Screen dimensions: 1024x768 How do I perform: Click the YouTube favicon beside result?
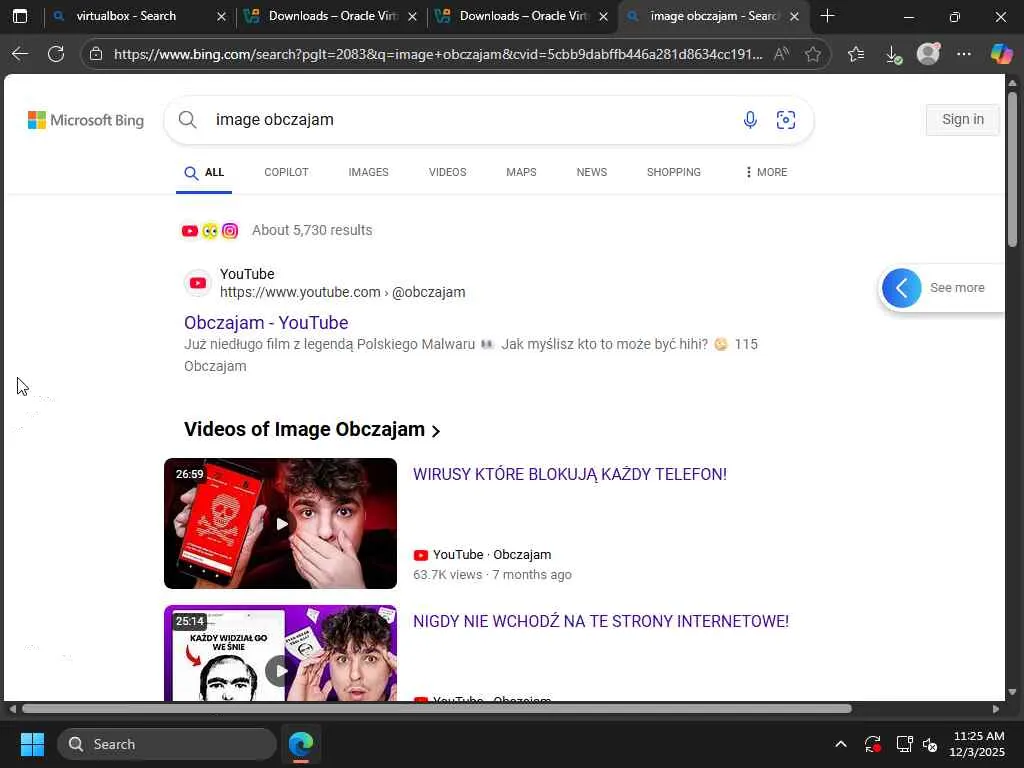coord(197,283)
